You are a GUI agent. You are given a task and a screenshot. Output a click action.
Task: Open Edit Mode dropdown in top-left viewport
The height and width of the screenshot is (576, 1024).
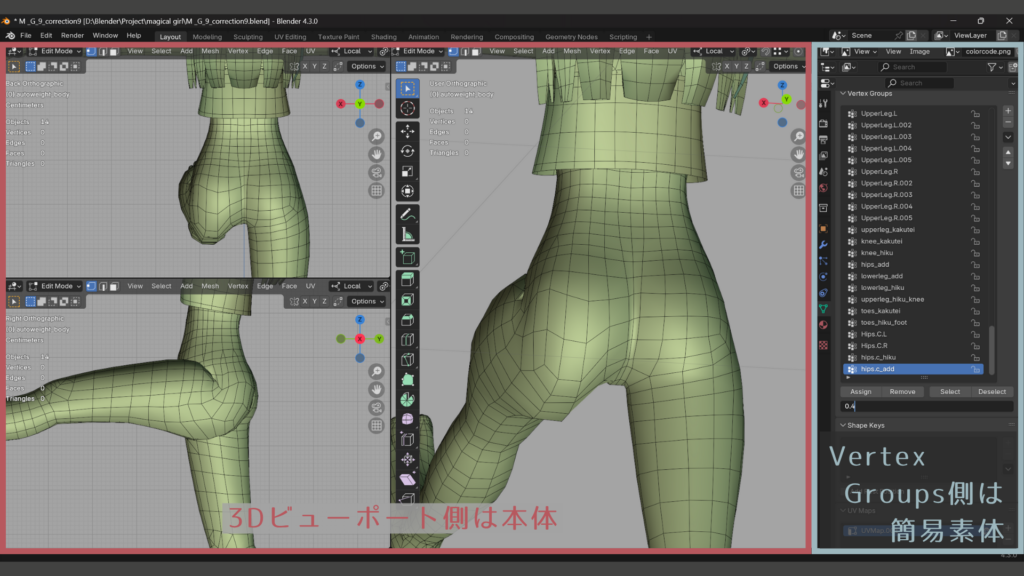59,51
